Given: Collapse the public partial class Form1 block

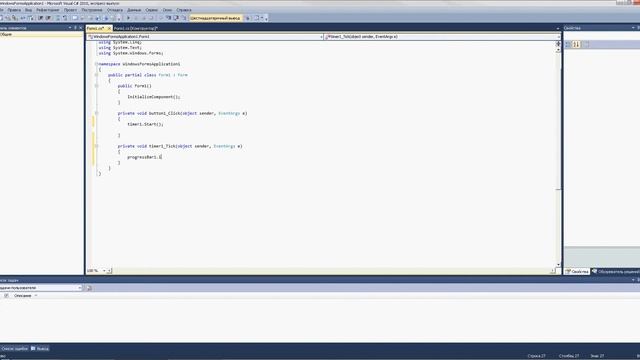Looking at the screenshot, I should (97, 75).
